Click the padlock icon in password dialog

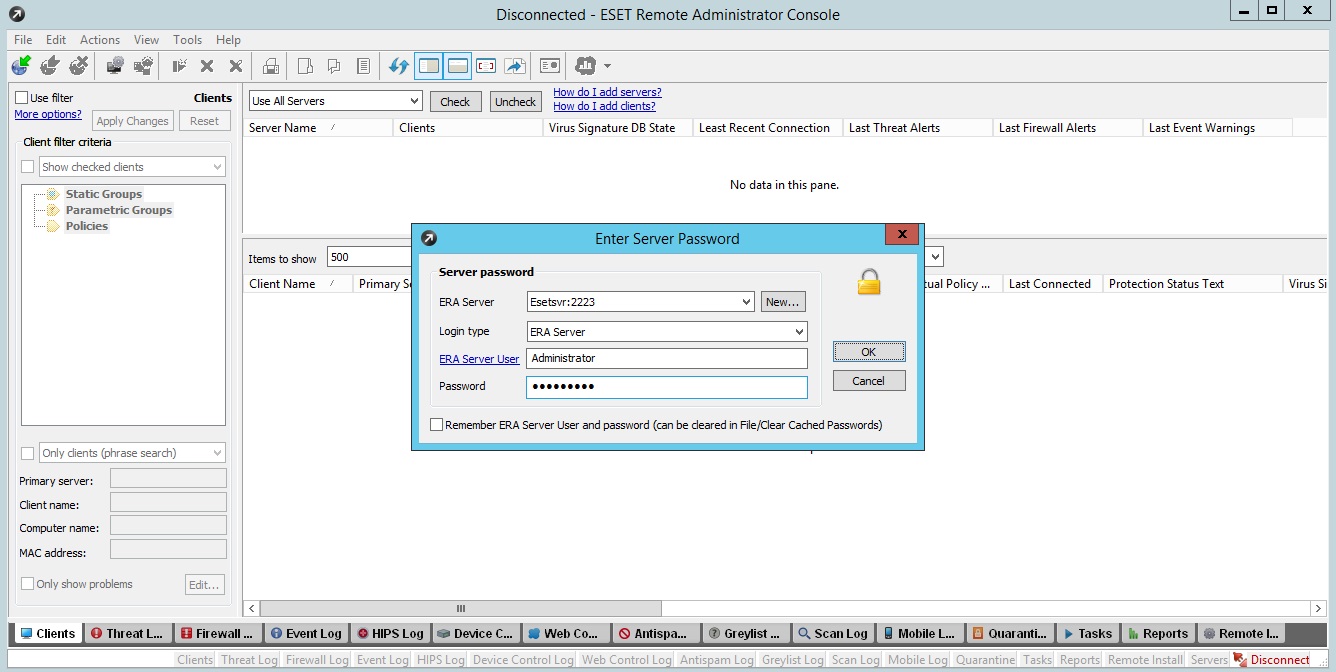pyautogui.click(x=869, y=282)
